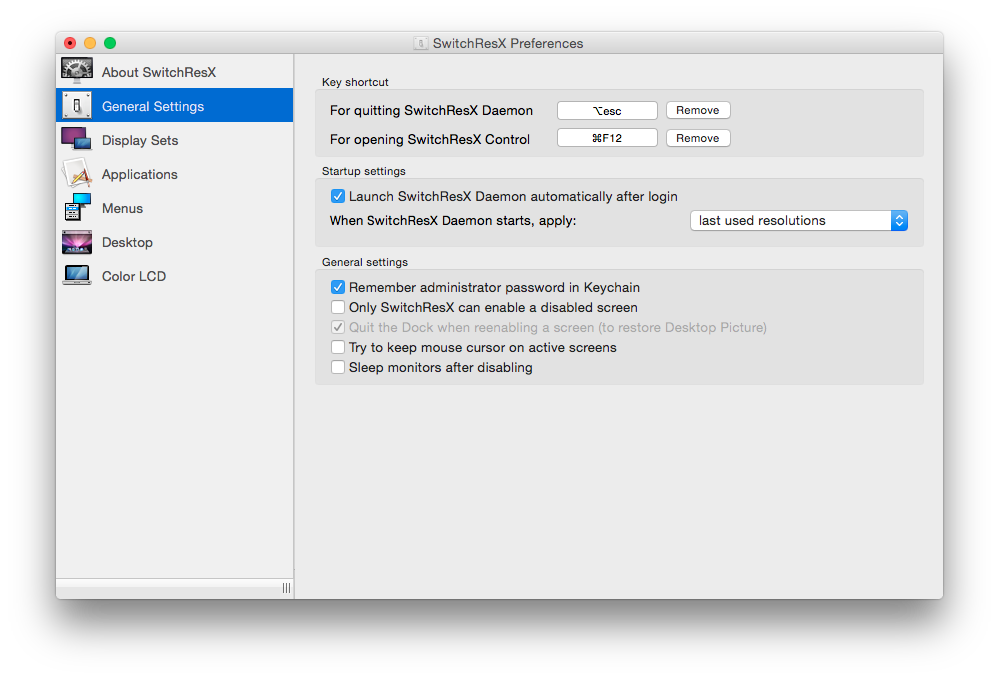Click the Desktop sidebar icon
999x679 pixels.
(77, 242)
